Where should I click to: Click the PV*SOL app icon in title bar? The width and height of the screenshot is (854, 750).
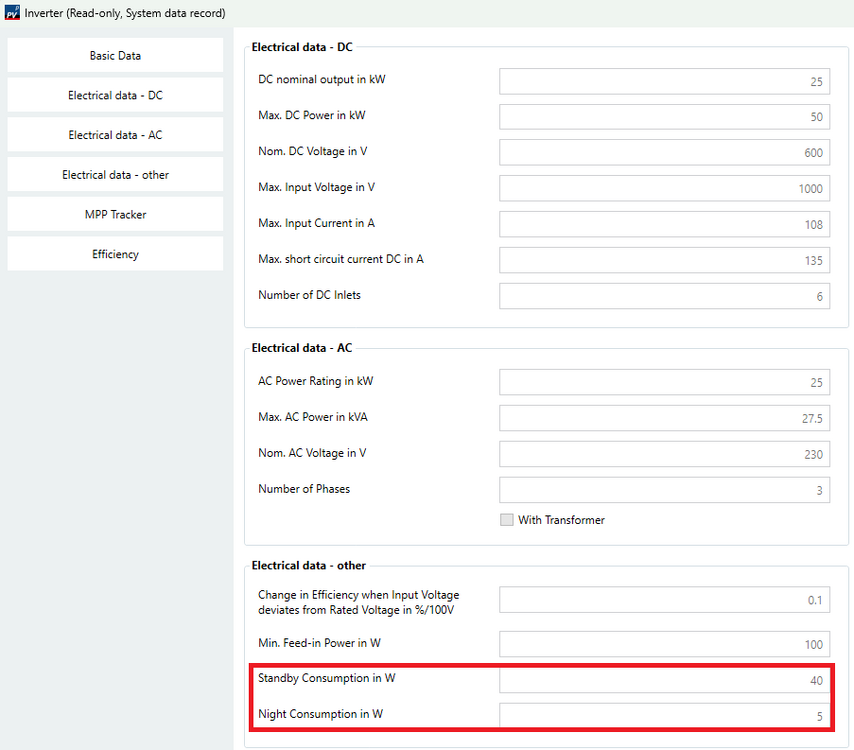[x=12, y=13]
